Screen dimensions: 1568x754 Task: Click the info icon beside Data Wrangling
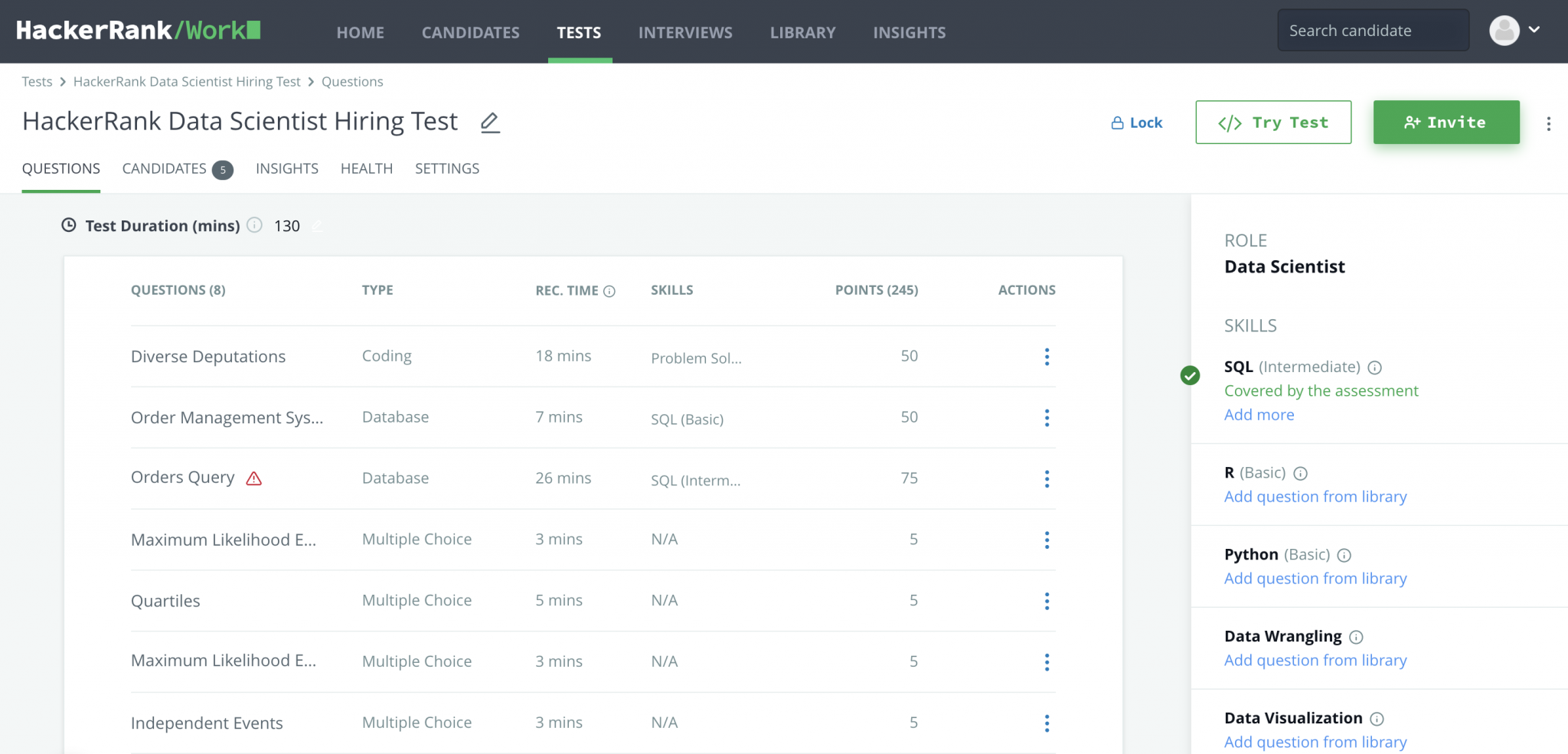[x=1357, y=637]
